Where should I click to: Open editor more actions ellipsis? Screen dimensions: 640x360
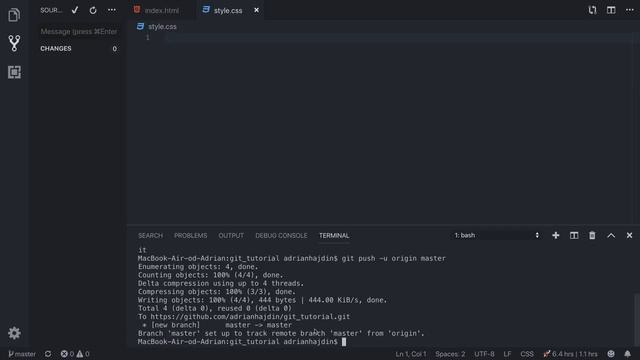tap(629, 10)
